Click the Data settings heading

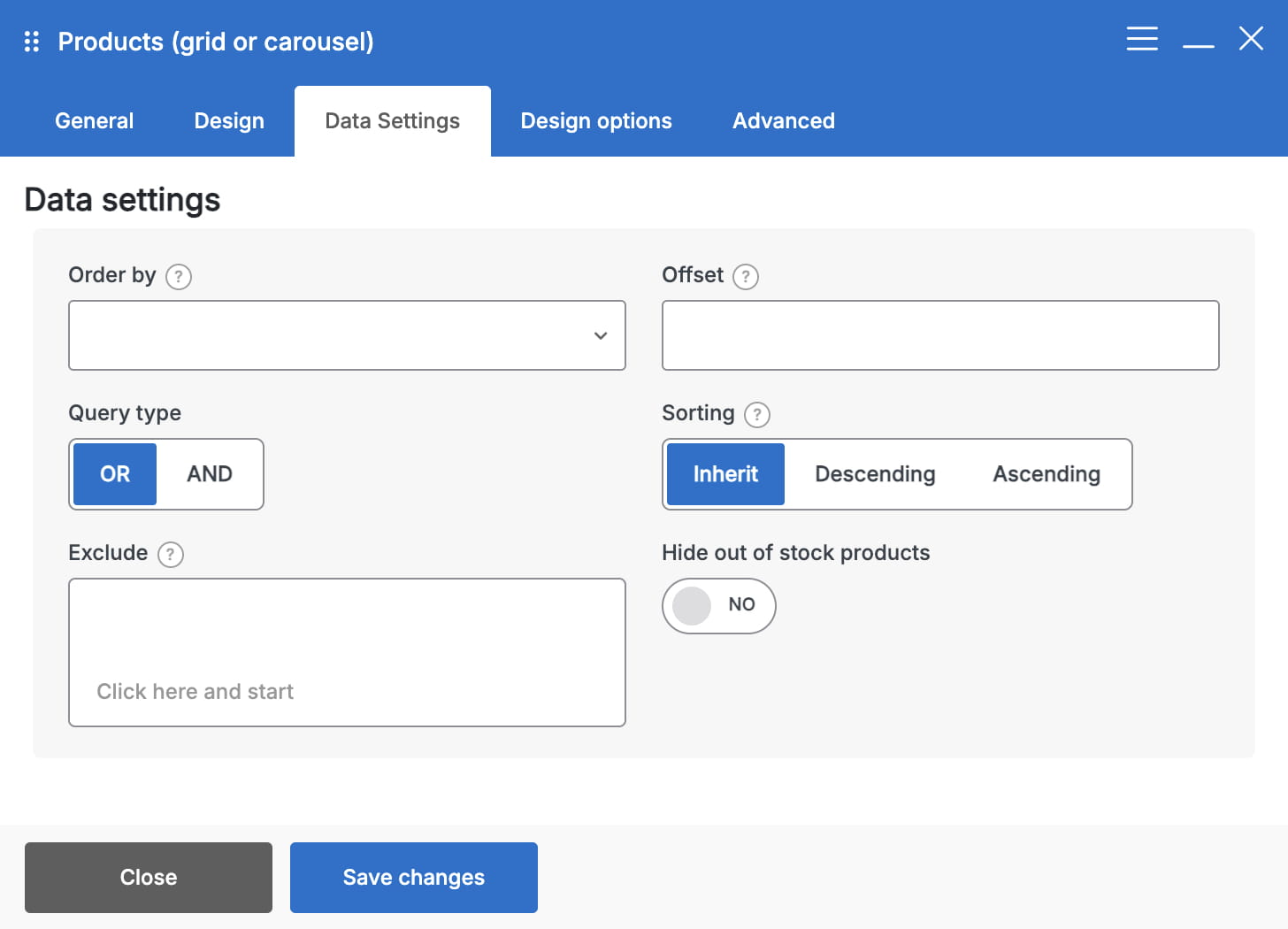click(x=122, y=200)
